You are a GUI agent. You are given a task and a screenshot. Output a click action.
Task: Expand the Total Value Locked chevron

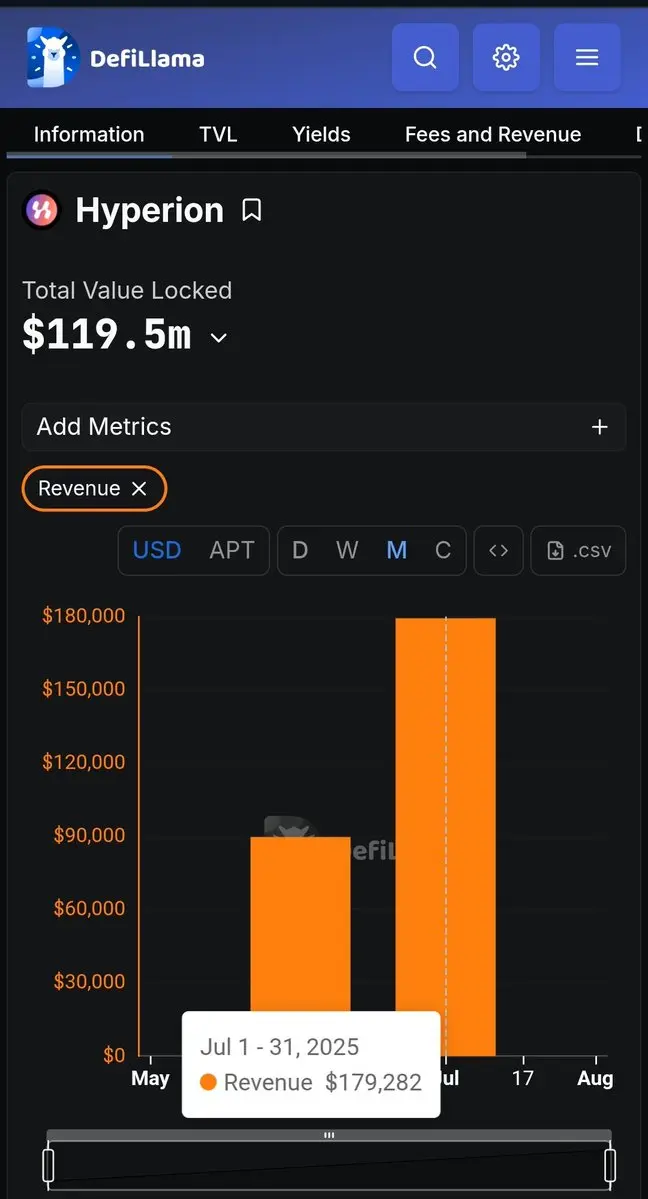[x=219, y=338]
